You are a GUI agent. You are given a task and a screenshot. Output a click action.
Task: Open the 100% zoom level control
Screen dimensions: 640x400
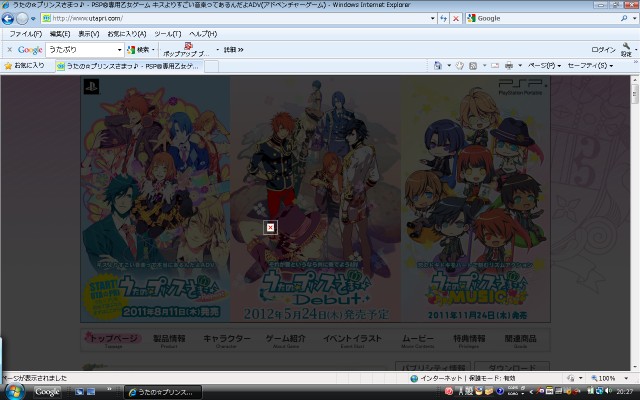pos(610,378)
